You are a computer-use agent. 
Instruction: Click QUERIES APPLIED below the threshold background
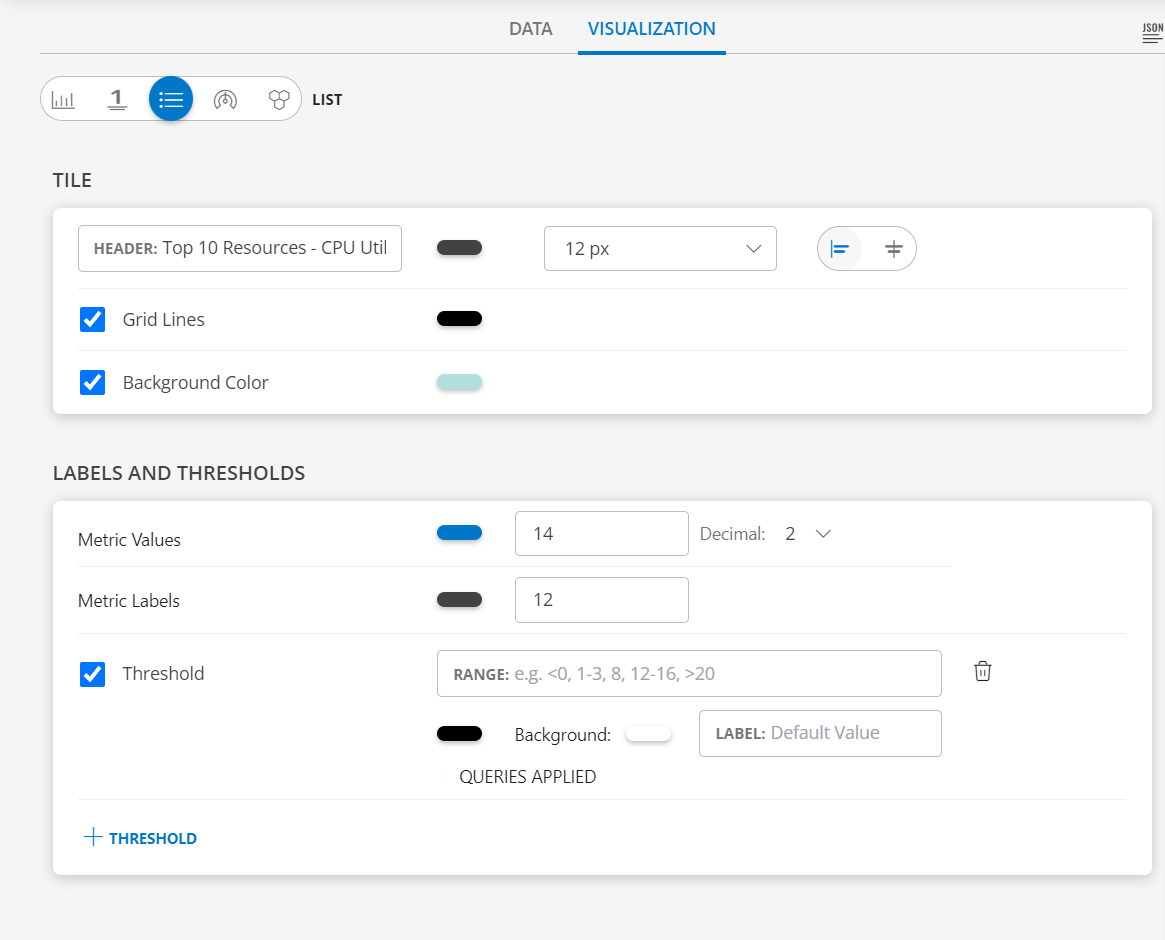(527, 776)
